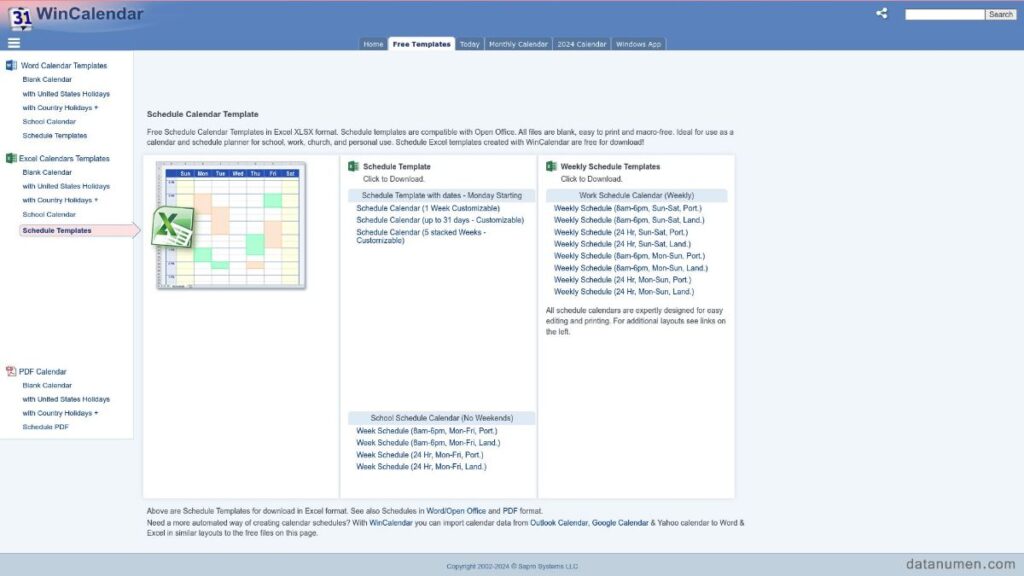Open the Home tab
1024x576 pixels.
point(373,44)
